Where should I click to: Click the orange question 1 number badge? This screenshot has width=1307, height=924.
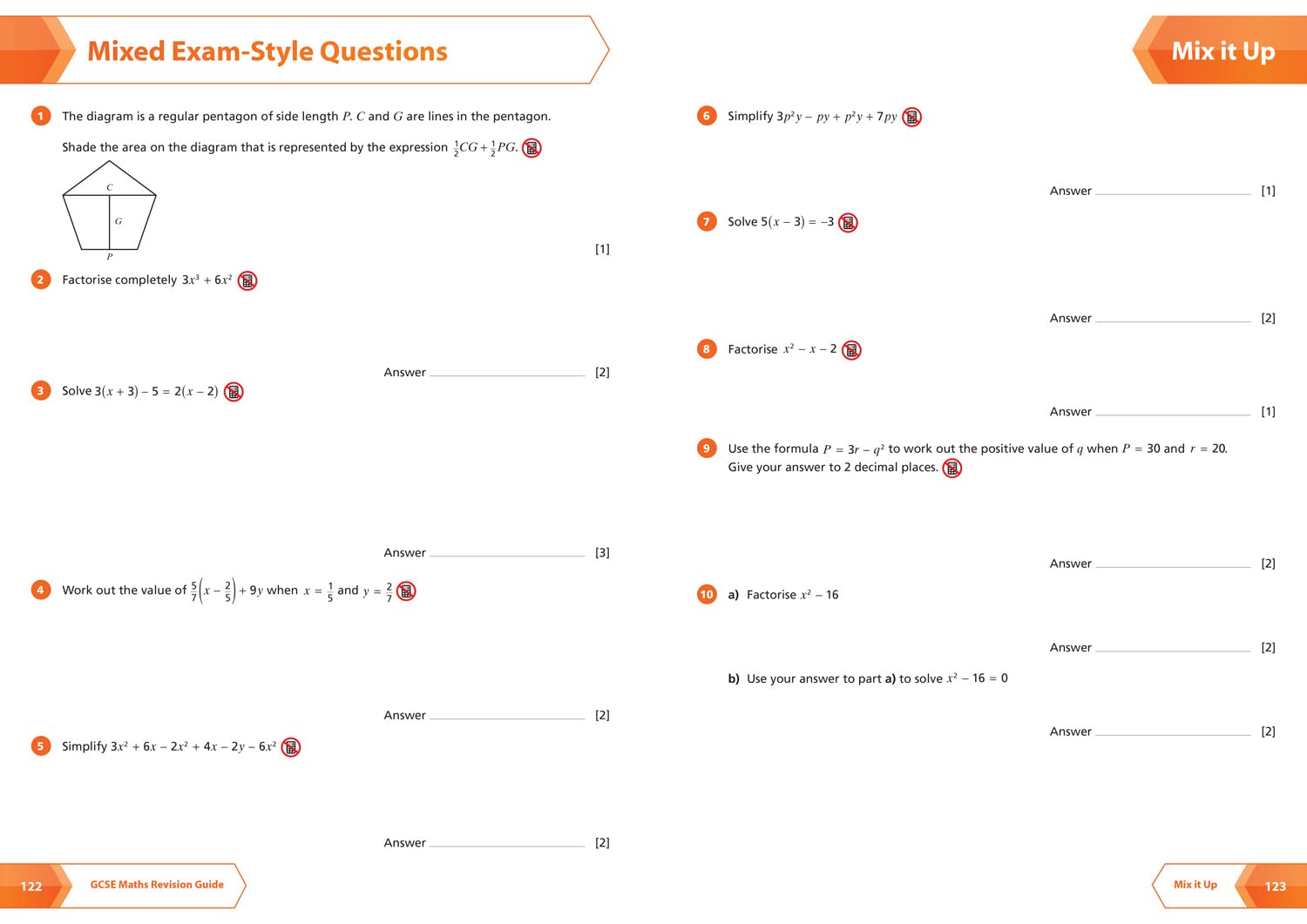pos(40,116)
